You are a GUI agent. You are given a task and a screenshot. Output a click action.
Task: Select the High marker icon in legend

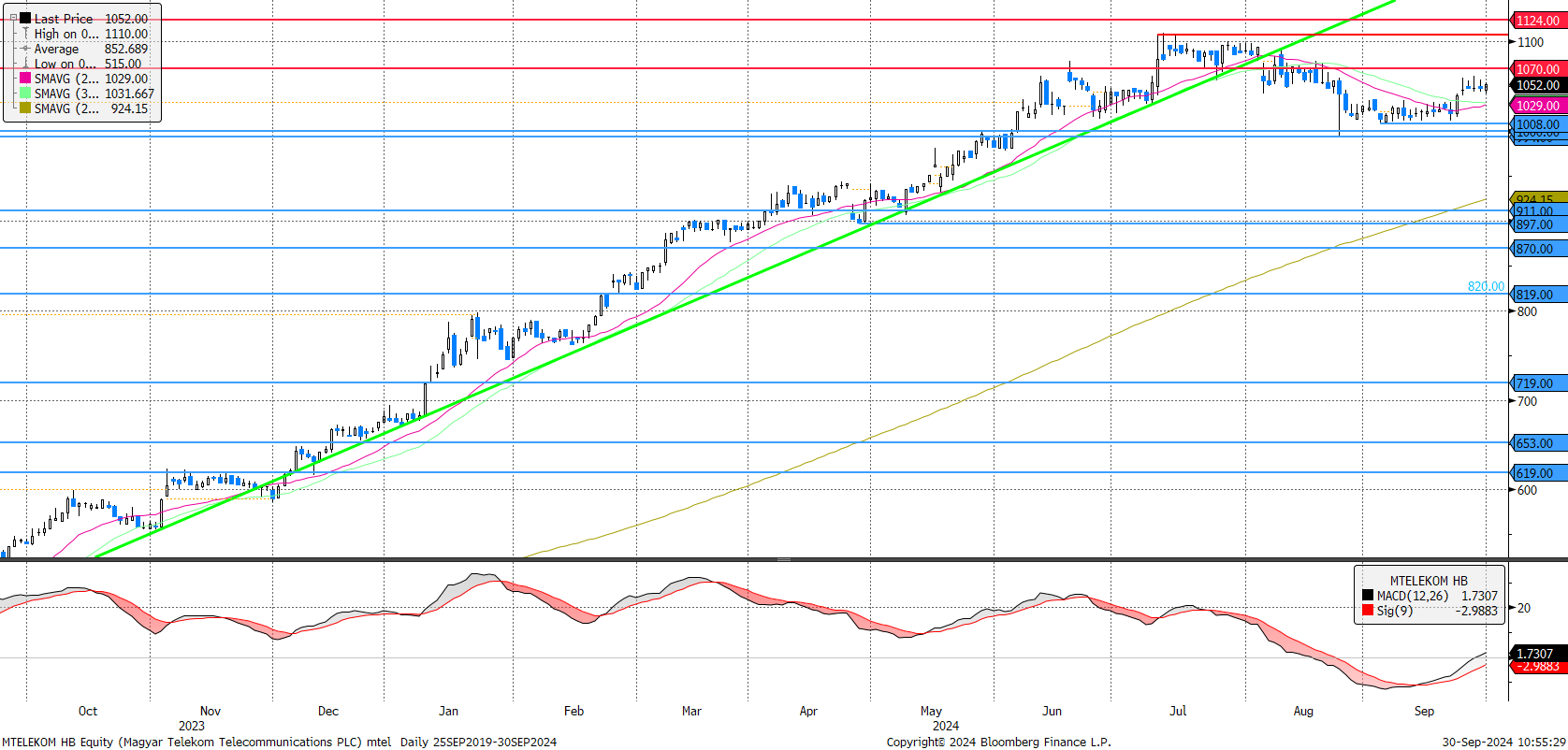tap(25, 34)
